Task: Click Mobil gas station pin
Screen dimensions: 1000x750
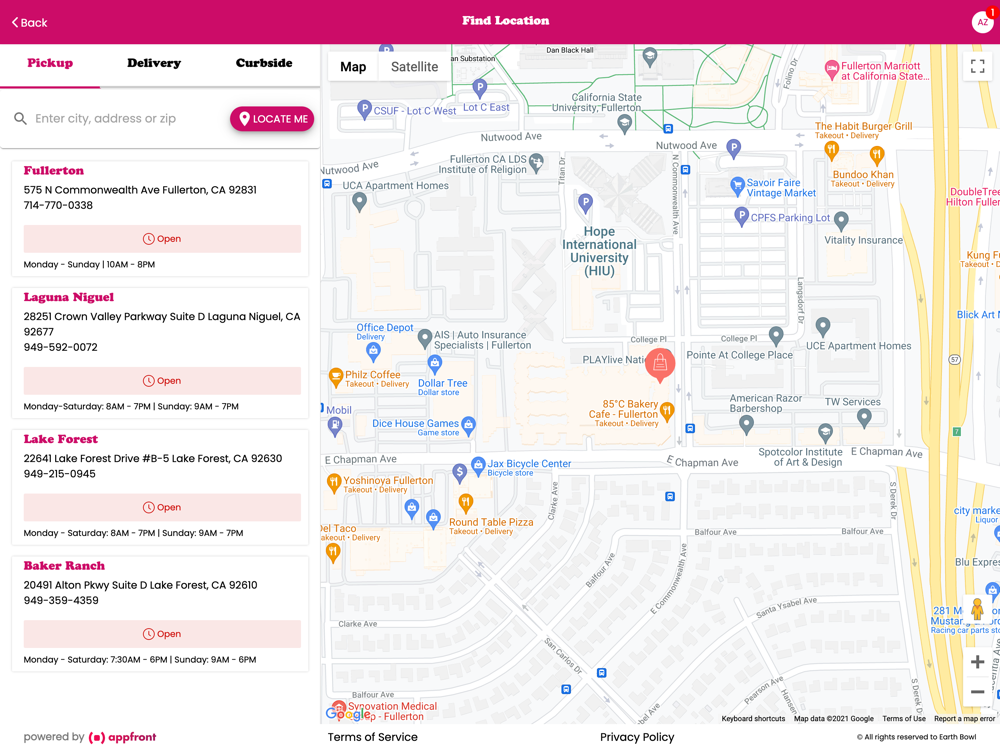Action: [335, 427]
